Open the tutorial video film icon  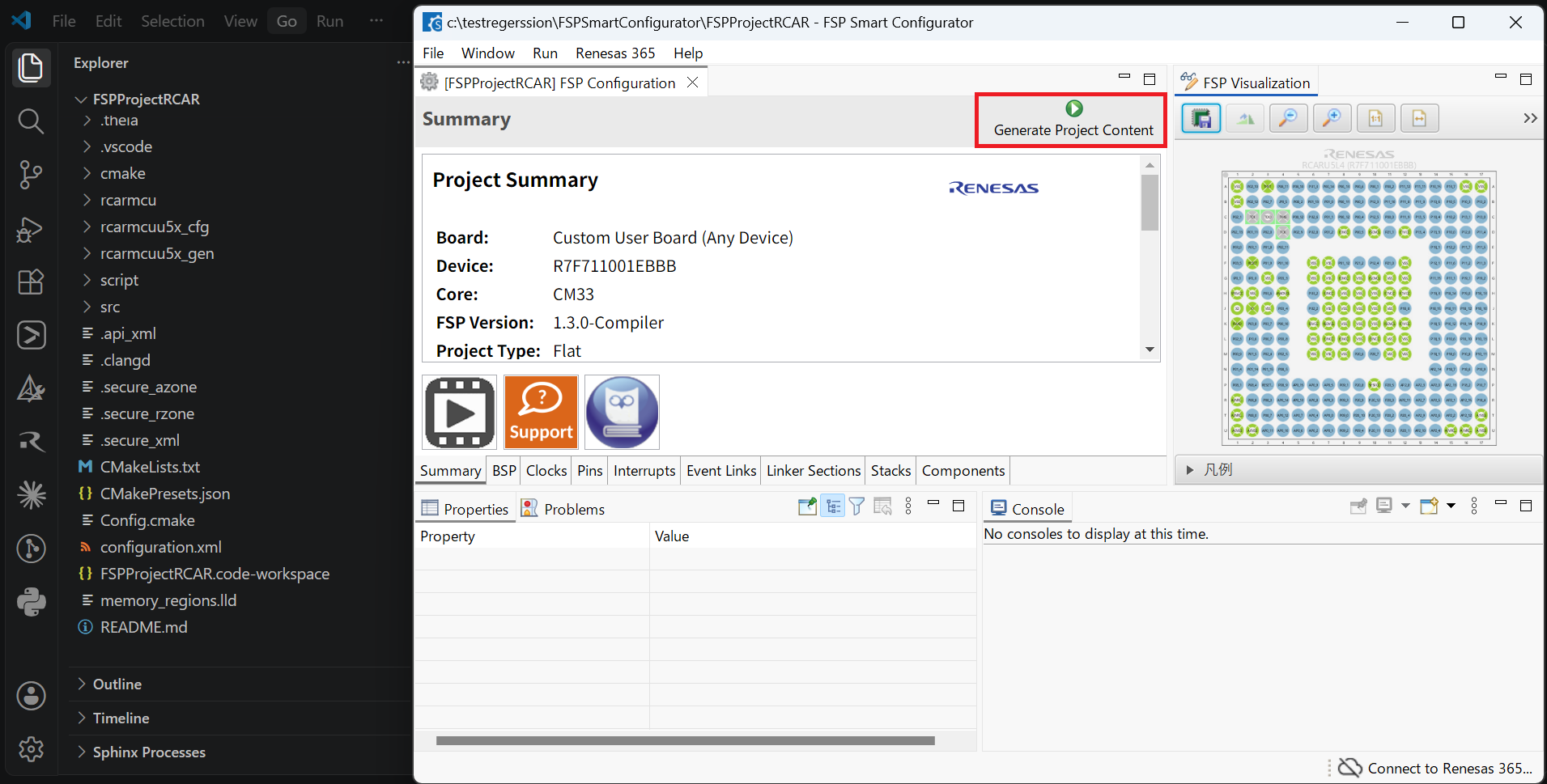459,413
